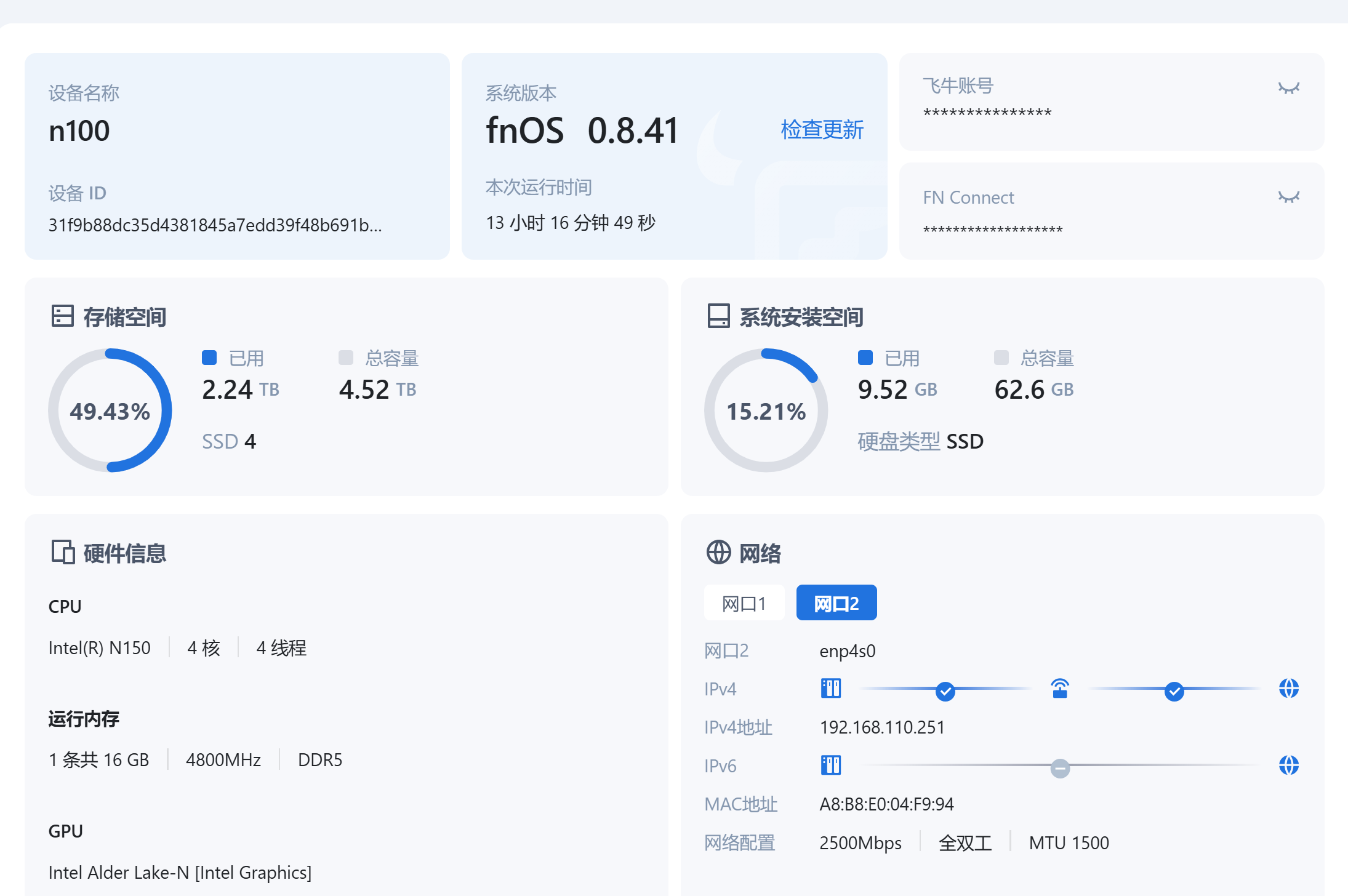The height and width of the screenshot is (896, 1348).
Task: Click the 网络 globe icon
Action: [718, 552]
